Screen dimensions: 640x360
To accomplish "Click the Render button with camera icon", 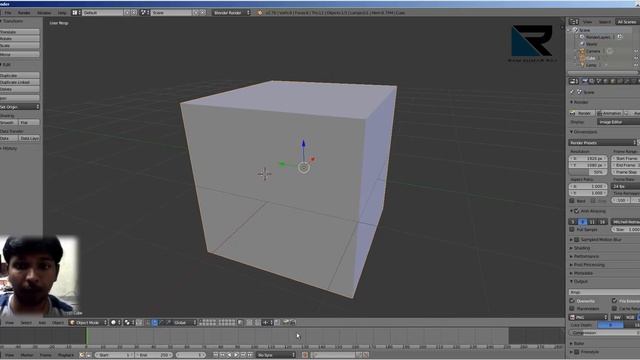I will 582,113.
